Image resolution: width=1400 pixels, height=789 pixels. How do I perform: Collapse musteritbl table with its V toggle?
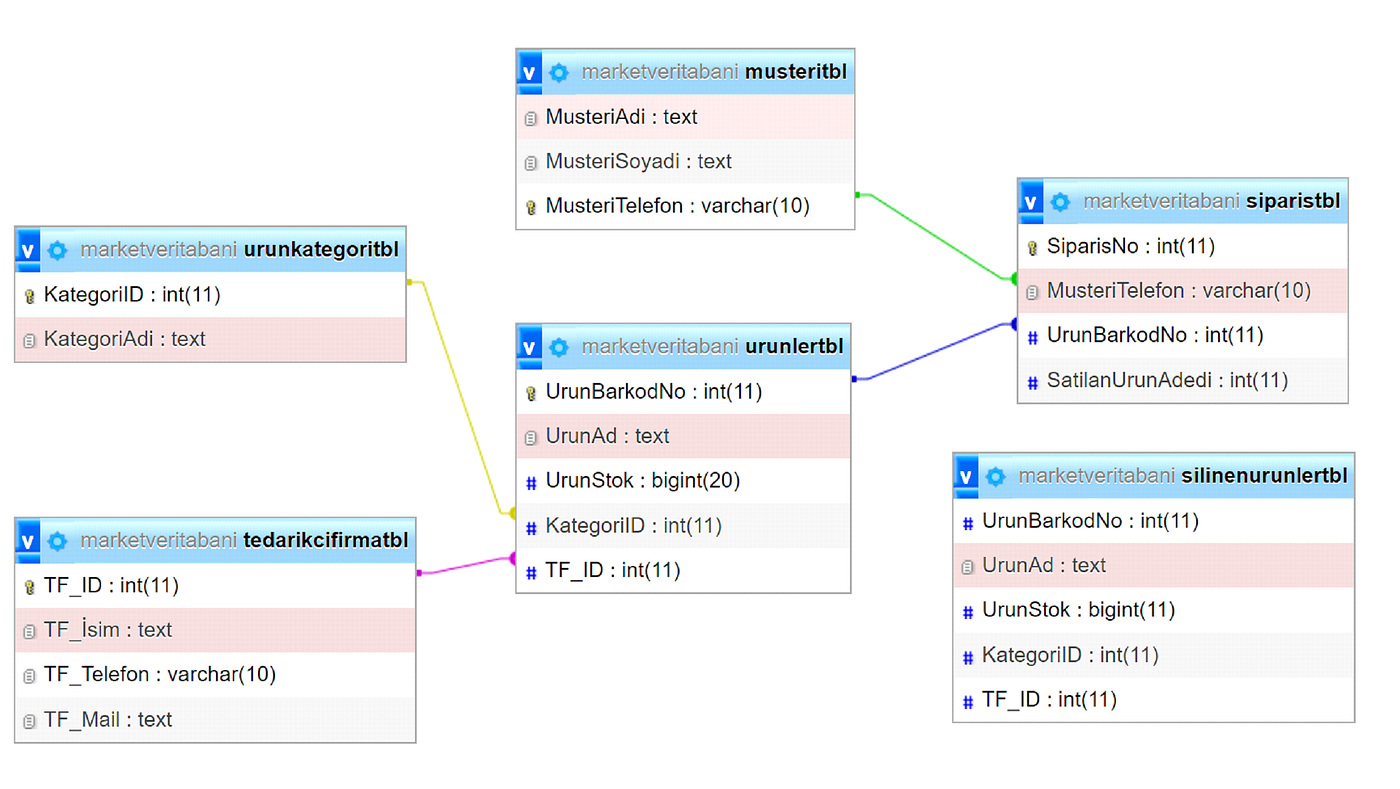pyautogui.click(x=530, y=72)
